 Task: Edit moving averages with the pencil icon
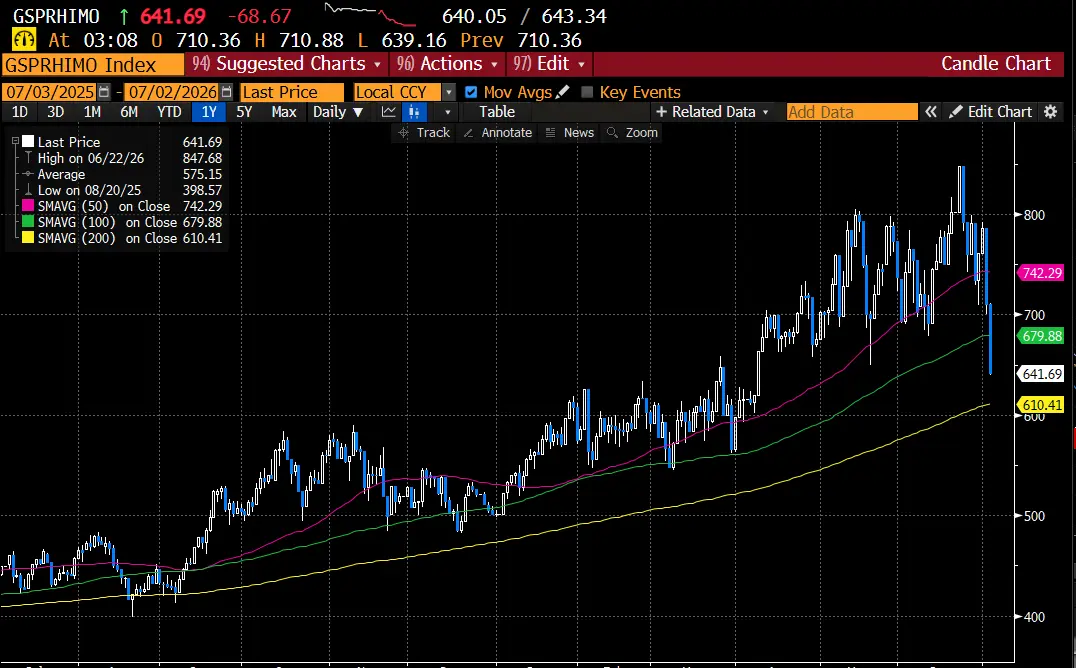[563, 91]
